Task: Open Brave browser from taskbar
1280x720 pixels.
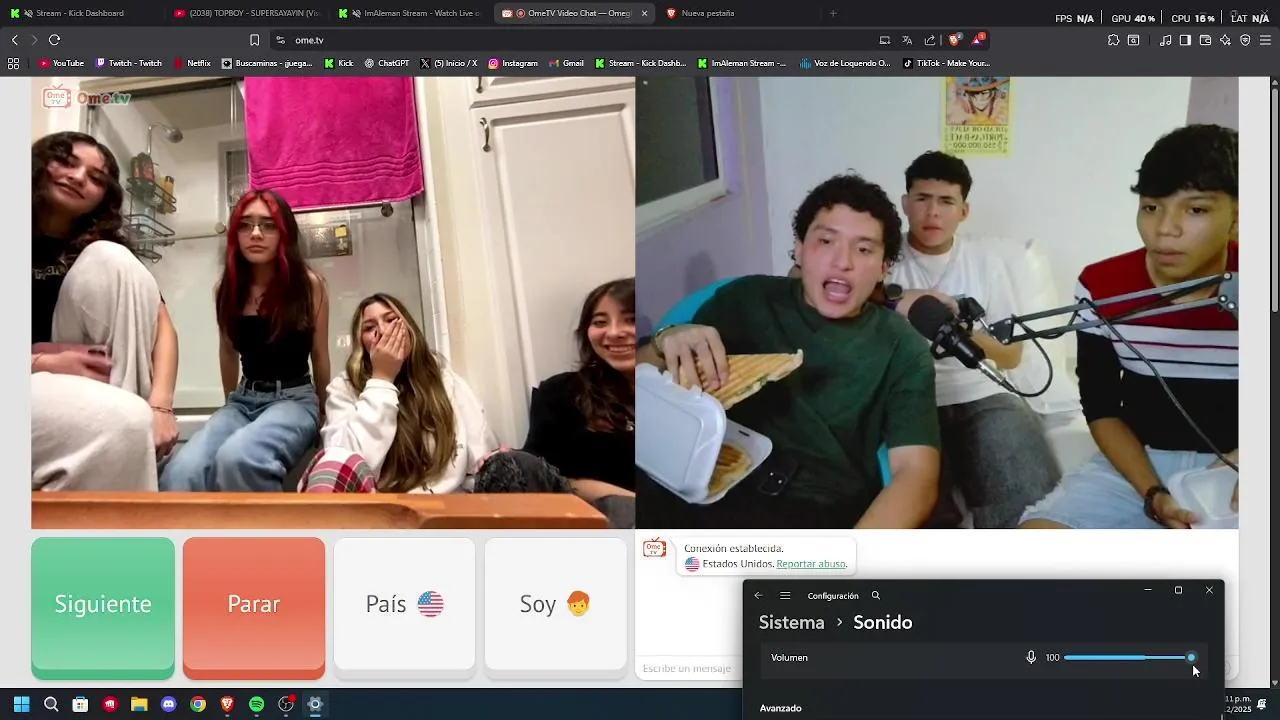Action: (x=227, y=704)
